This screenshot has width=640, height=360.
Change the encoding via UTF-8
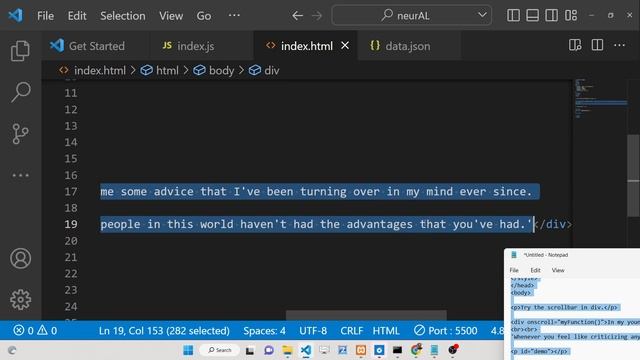(313, 330)
